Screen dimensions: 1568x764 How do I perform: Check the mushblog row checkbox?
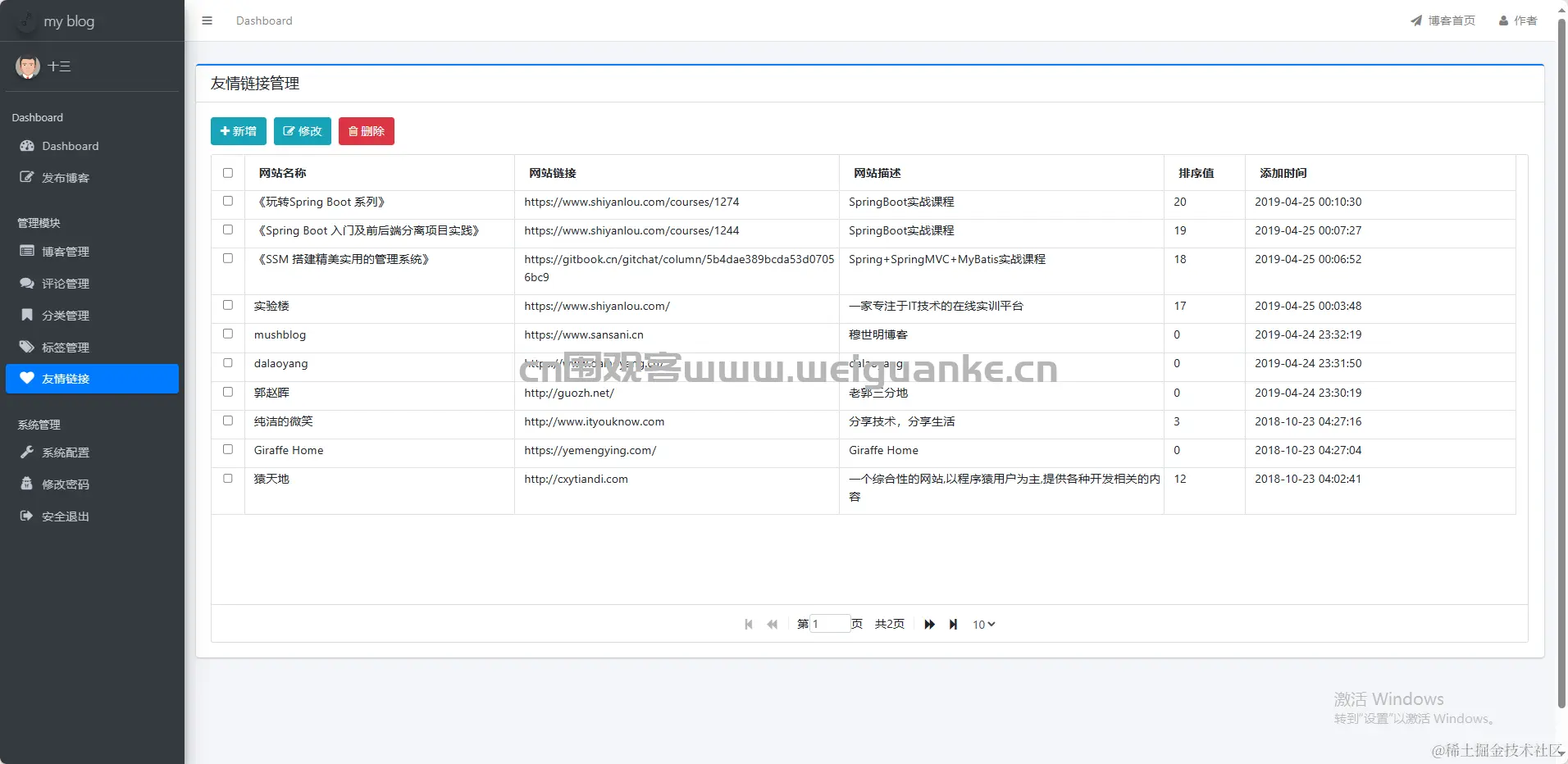[228, 334]
